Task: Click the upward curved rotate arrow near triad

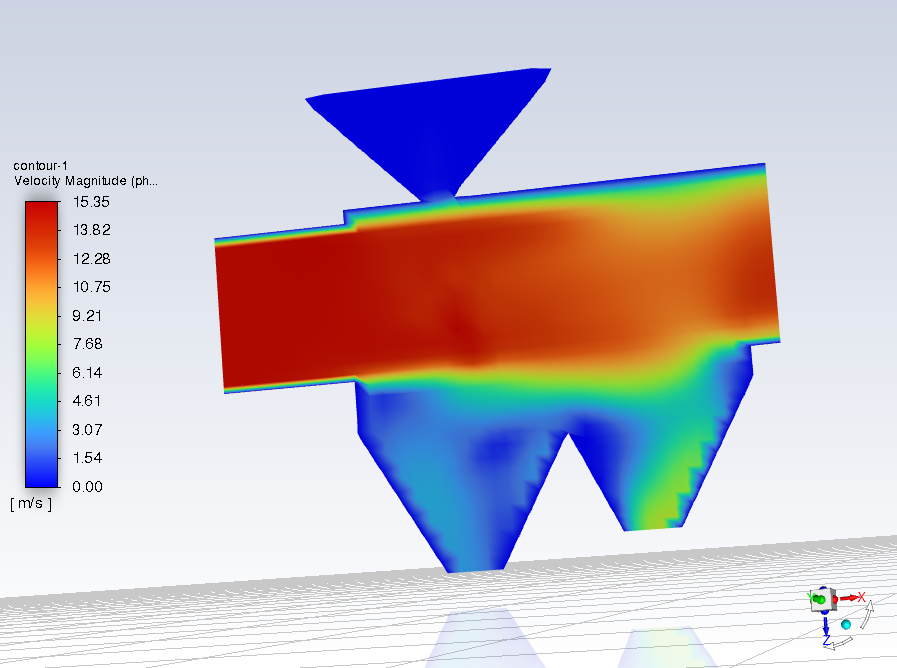Action: [x=868, y=614]
